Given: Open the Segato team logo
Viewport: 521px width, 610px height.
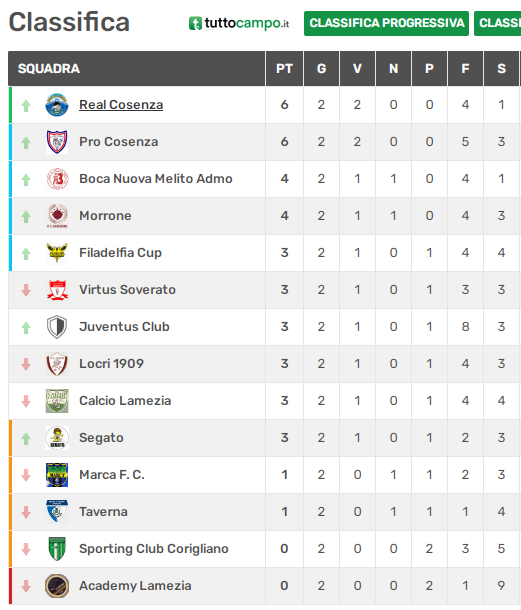Looking at the screenshot, I should pyautogui.click(x=57, y=438).
